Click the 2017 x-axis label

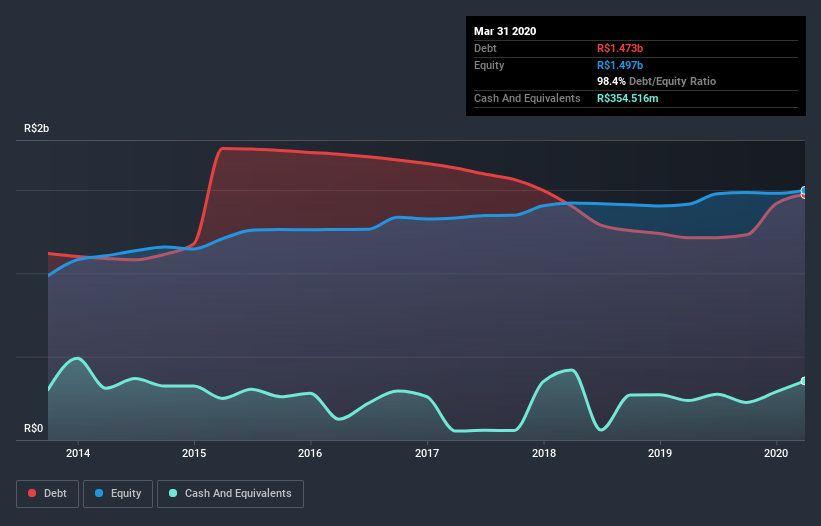427,453
